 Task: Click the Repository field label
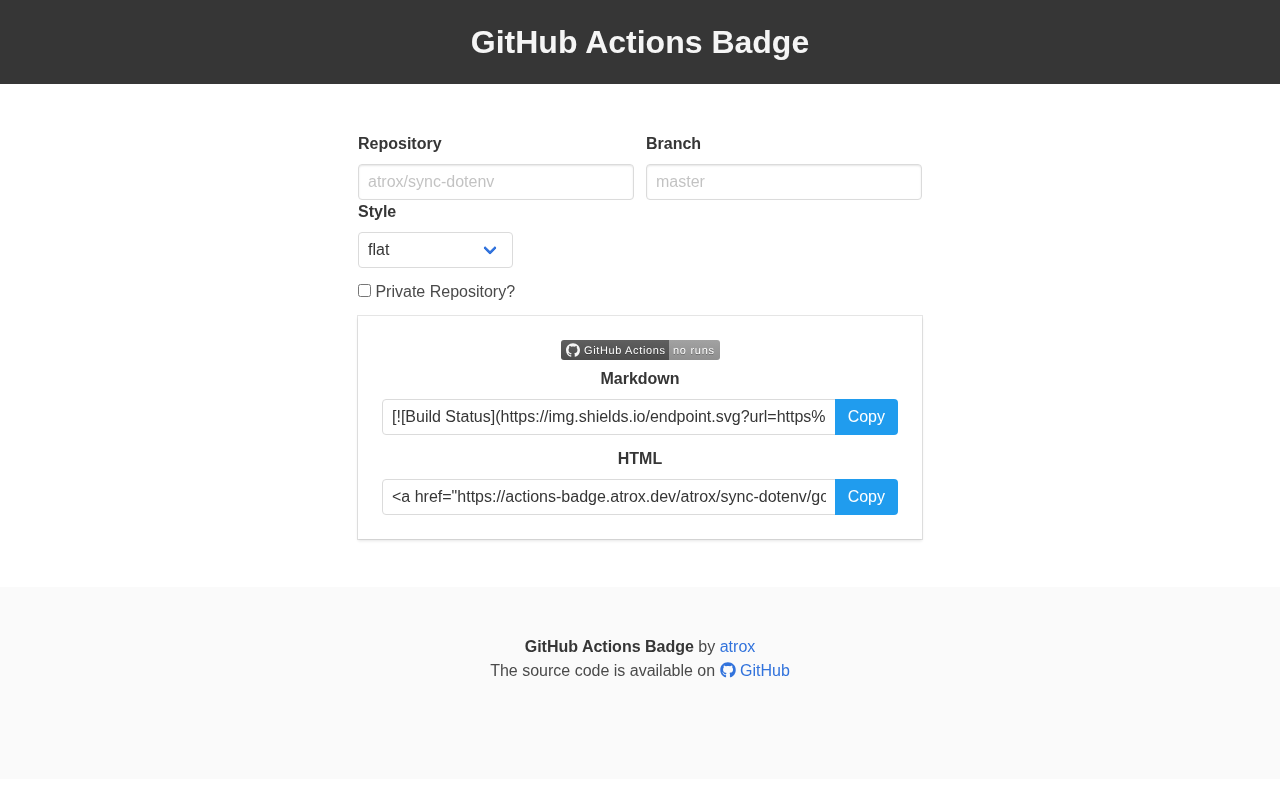(x=400, y=144)
